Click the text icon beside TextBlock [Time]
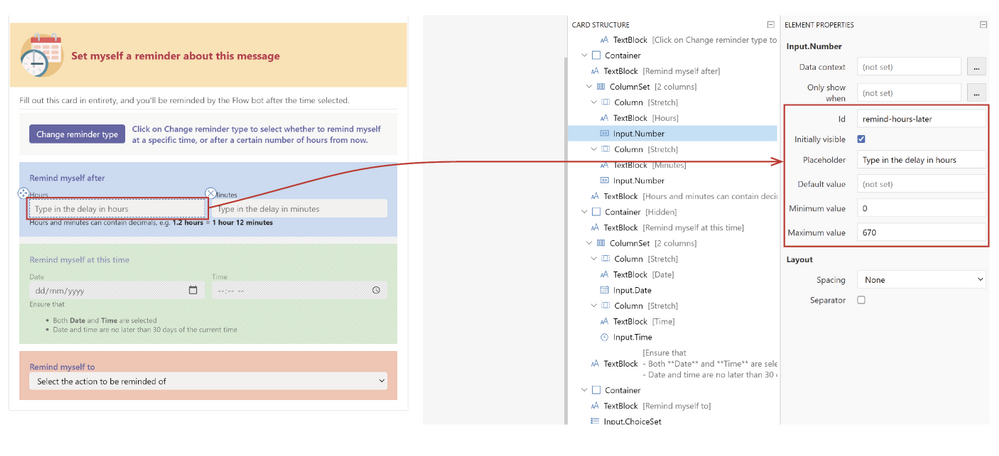Screen dimensions: 999x456 605,322
